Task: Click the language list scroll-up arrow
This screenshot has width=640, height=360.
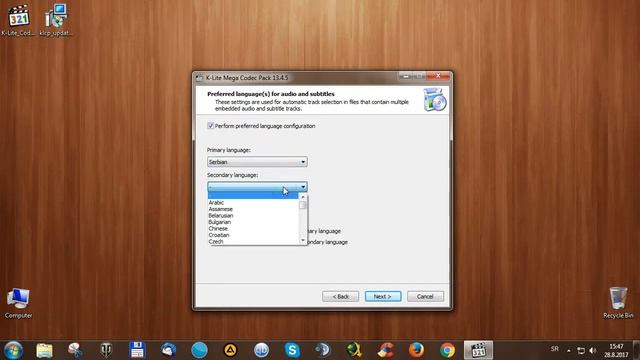Action: tap(303, 197)
